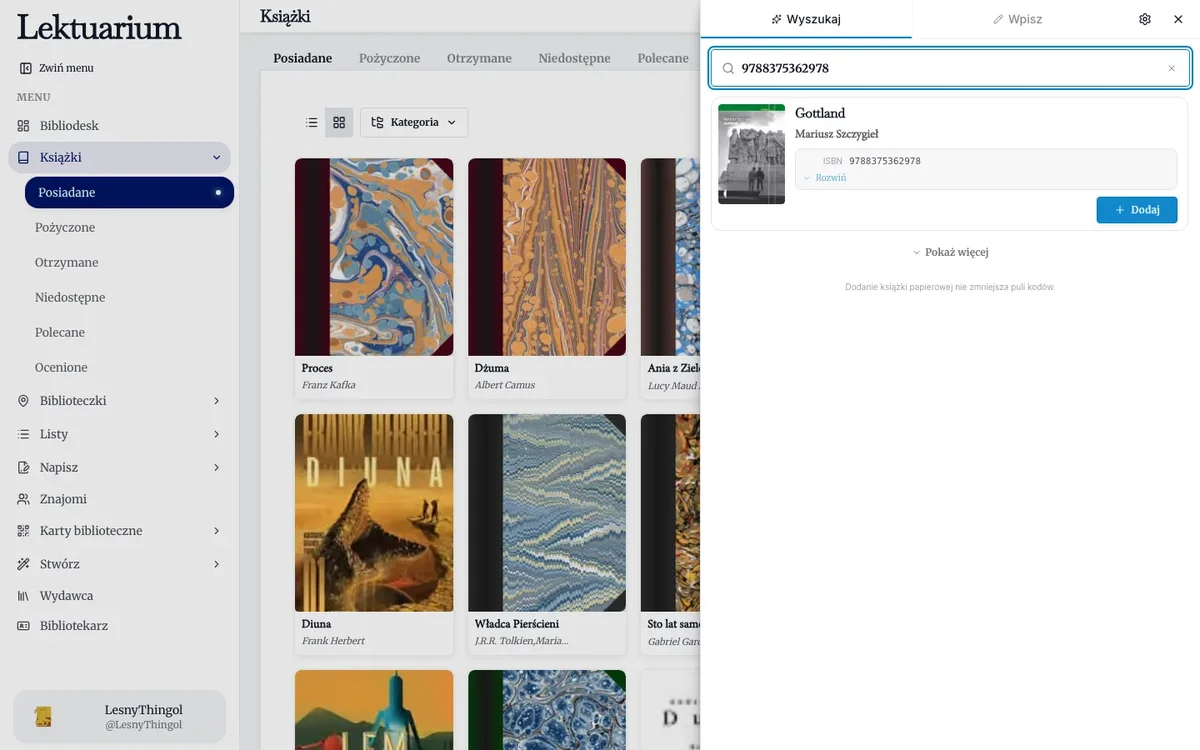Screen dimensions: 1200x750
Task: Expand the Napisz submenu arrow
Action: [217, 467]
